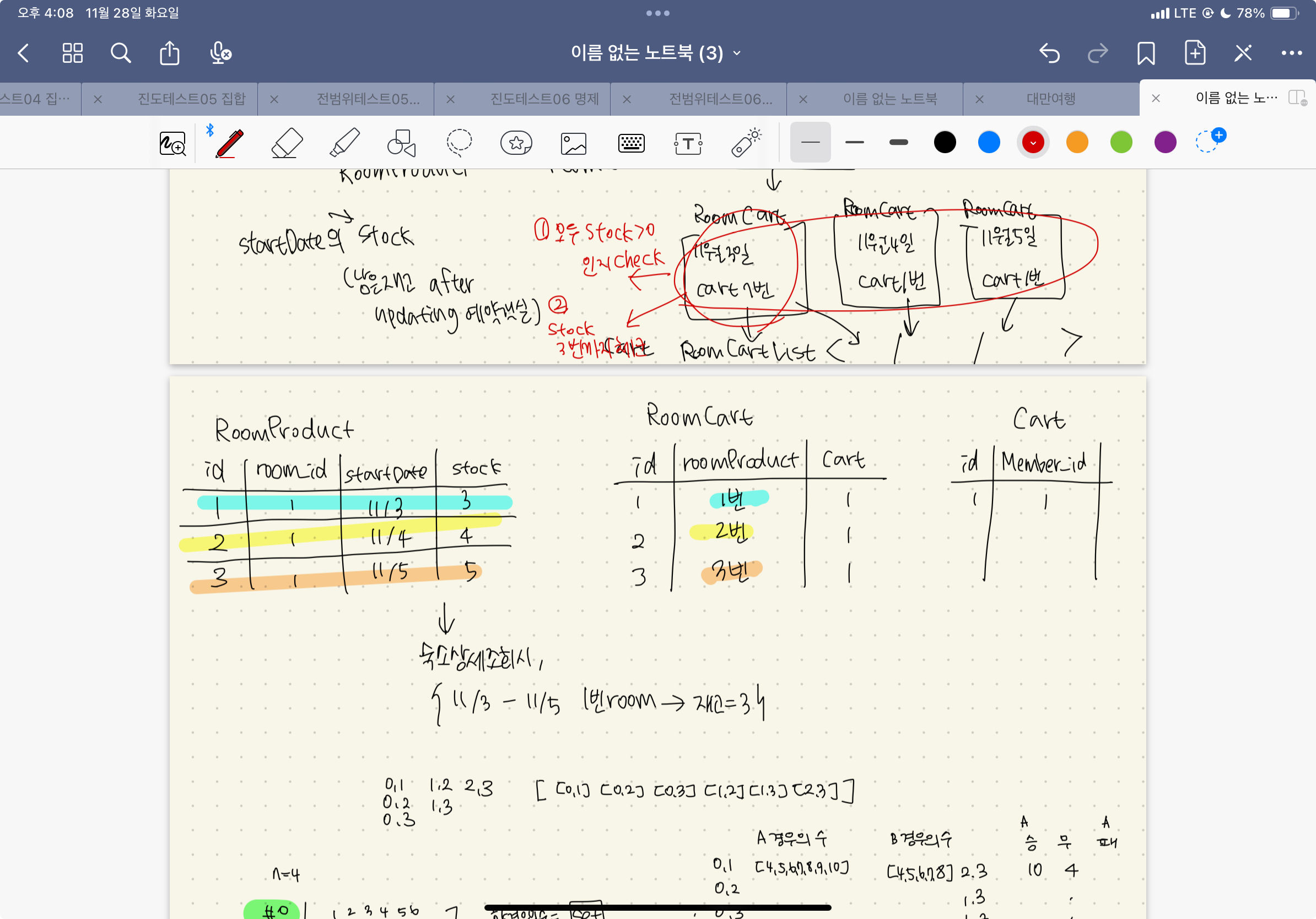Close the 진도테스트05 집합 tab

pos(98,99)
